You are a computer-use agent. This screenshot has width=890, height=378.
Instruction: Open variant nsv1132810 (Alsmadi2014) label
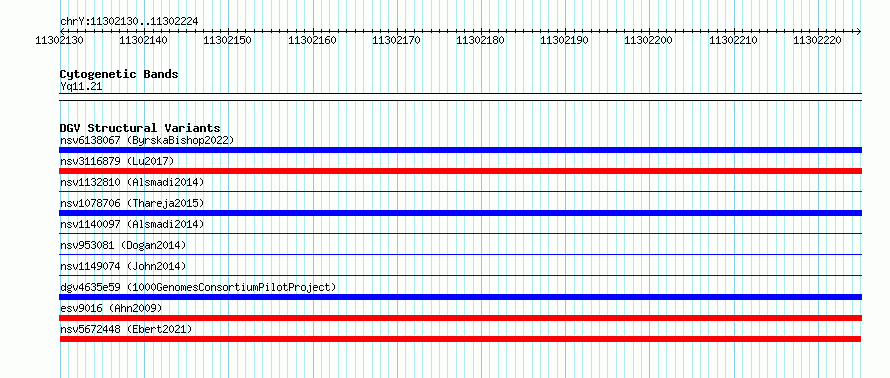pos(132,182)
